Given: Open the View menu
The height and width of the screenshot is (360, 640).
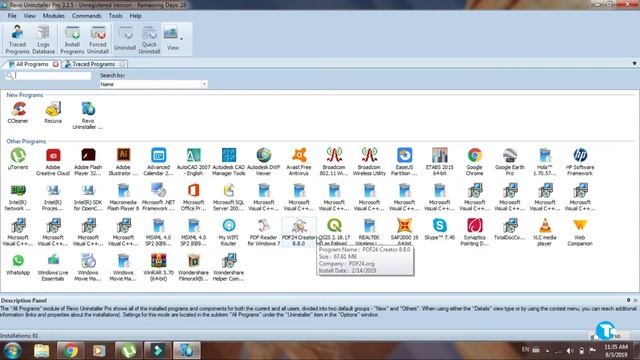Looking at the screenshot, I should 29,16.
